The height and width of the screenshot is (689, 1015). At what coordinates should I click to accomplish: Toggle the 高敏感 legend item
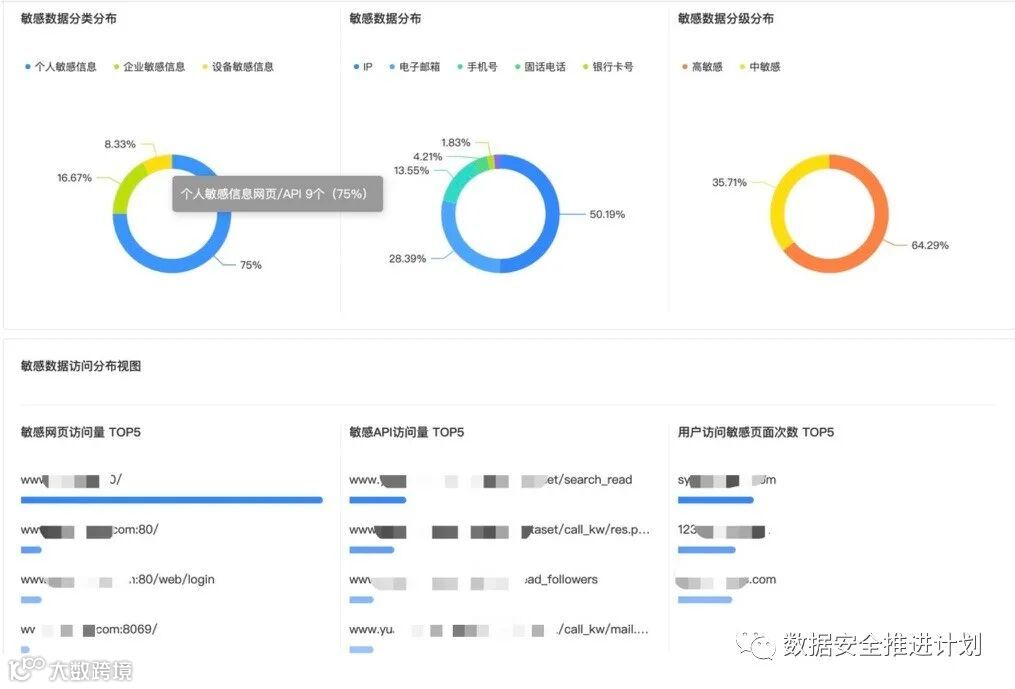(x=702, y=67)
